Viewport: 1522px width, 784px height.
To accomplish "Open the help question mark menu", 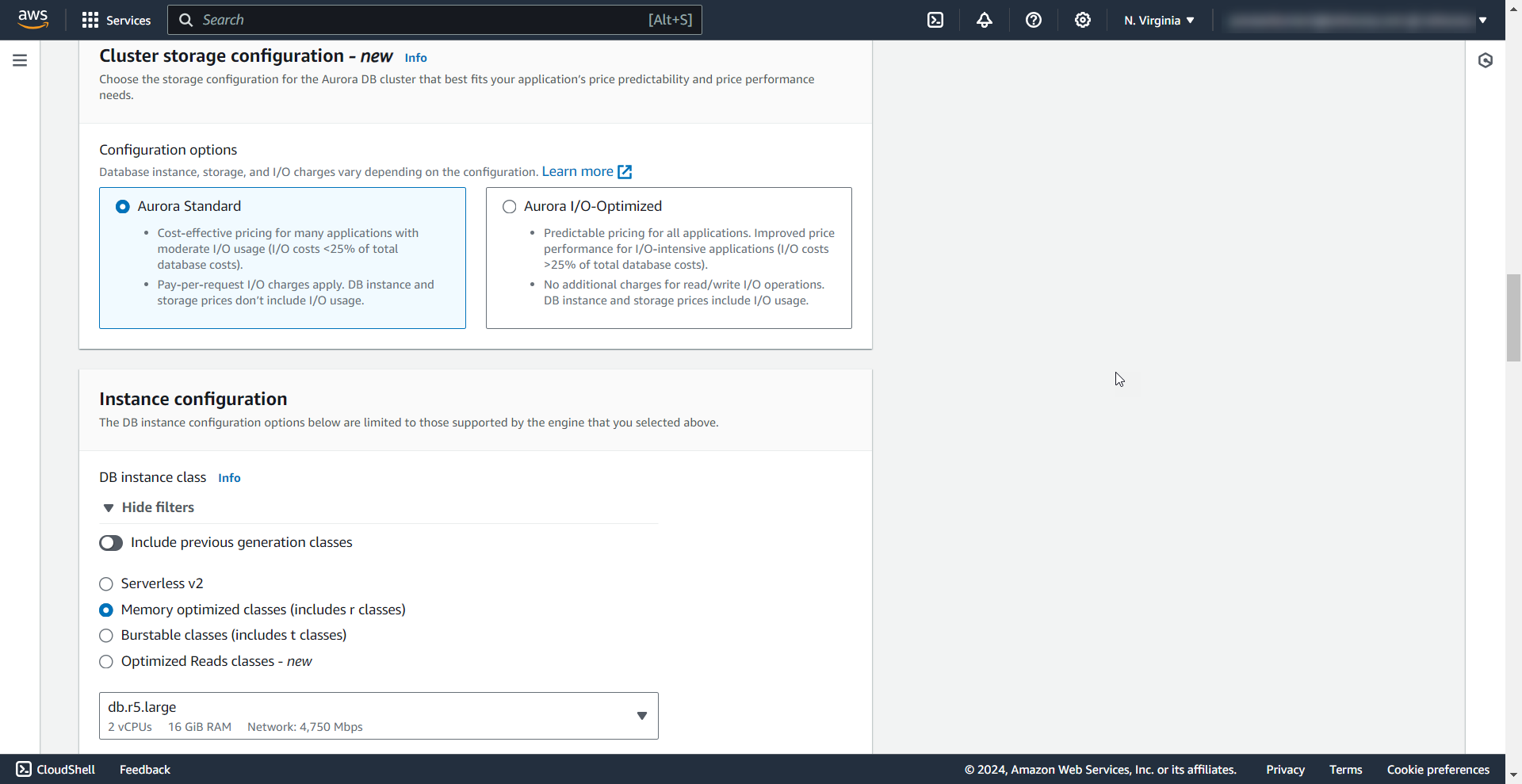I will [1034, 20].
